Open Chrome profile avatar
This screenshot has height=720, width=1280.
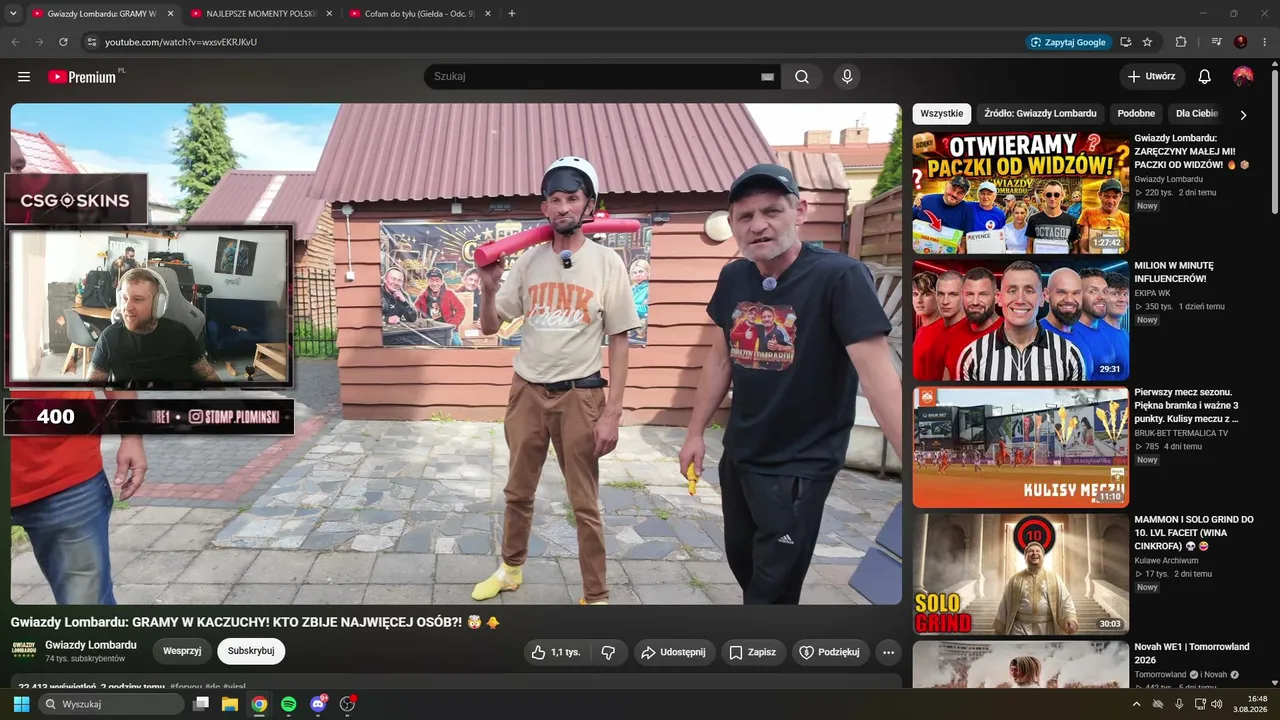pyautogui.click(x=1241, y=42)
